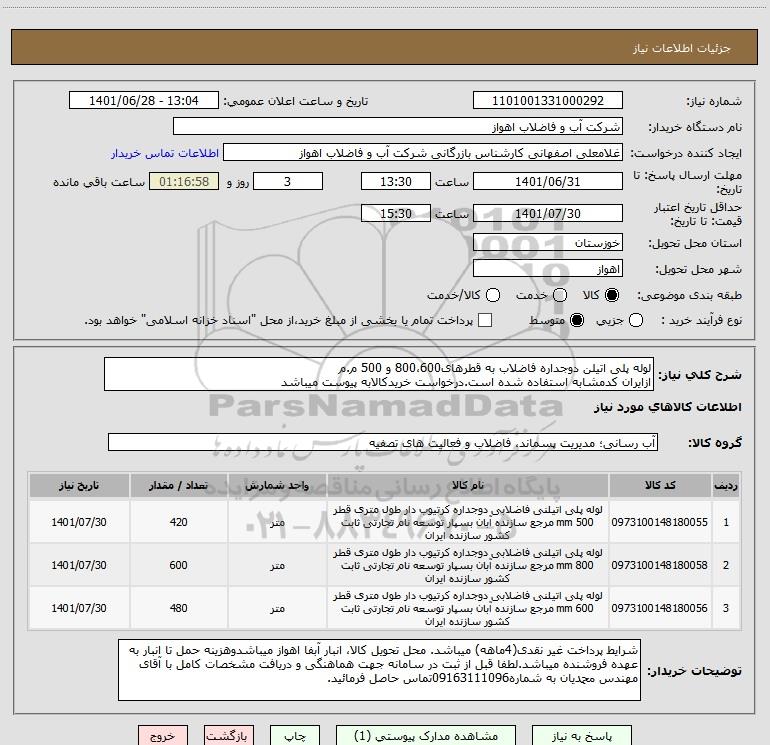
Task: Click the مشاهده مدارک پیوستی (1) button
Action: [x=426, y=736]
